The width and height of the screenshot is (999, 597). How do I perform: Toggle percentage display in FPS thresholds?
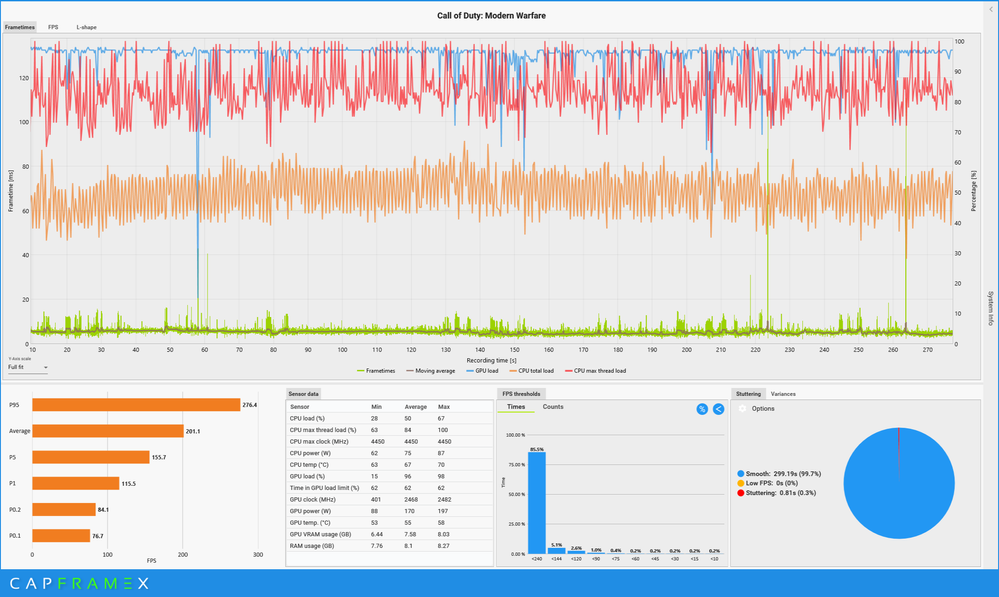[702, 409]
